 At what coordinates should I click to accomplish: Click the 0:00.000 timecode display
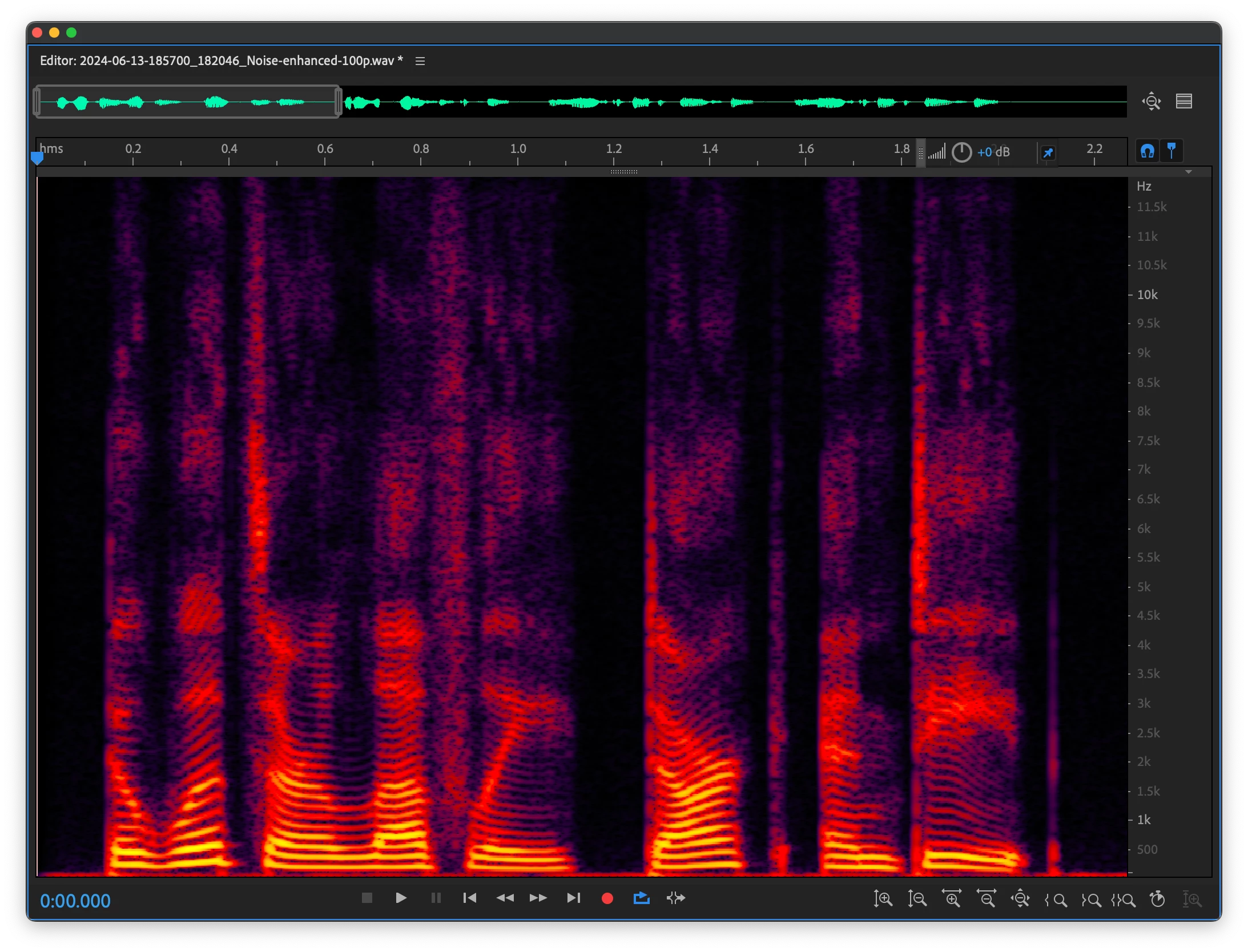tap(75, 901)
